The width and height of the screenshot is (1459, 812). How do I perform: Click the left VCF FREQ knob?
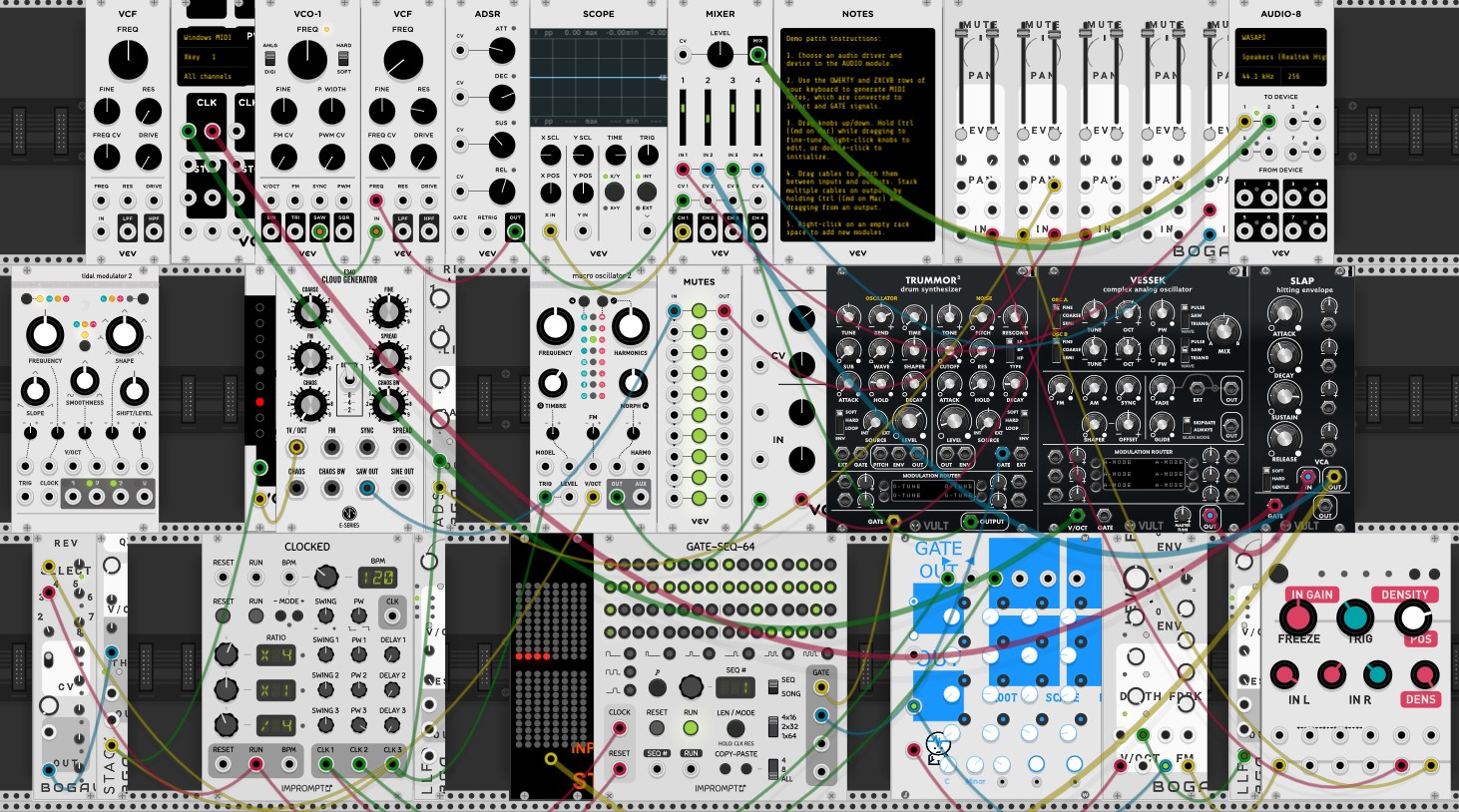pyautogui.click(x=128, y=60)
